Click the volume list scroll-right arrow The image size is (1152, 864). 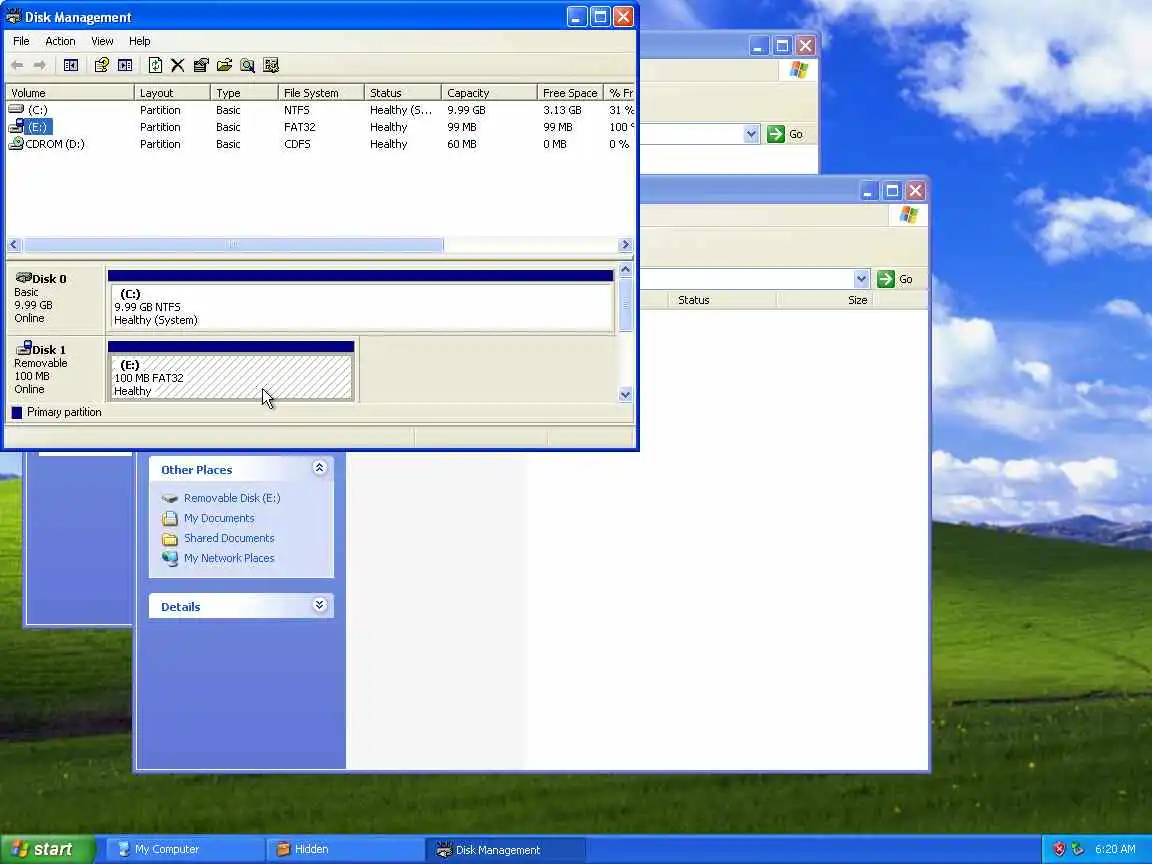tap(625, 245)
